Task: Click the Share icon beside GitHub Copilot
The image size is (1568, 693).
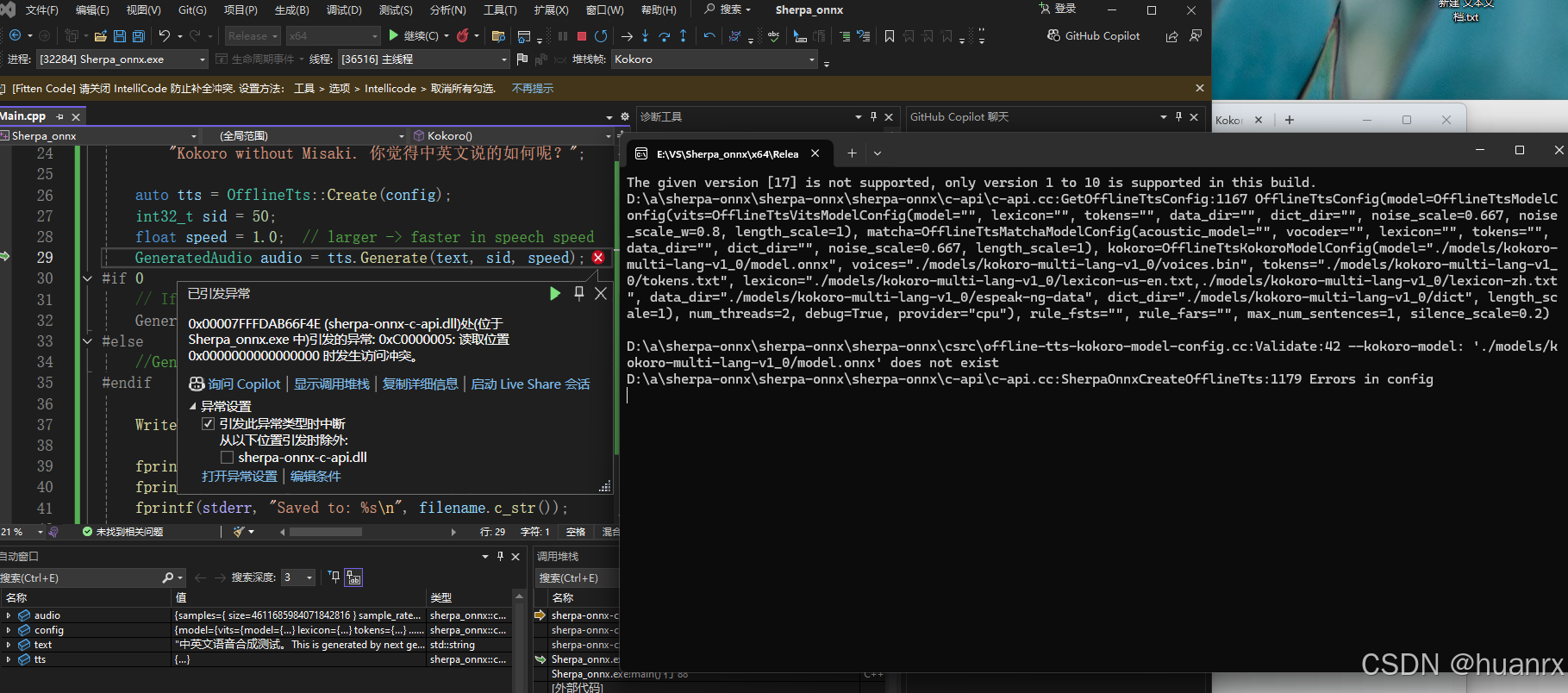Action: pyautogui.click(x=1171, y=36)
